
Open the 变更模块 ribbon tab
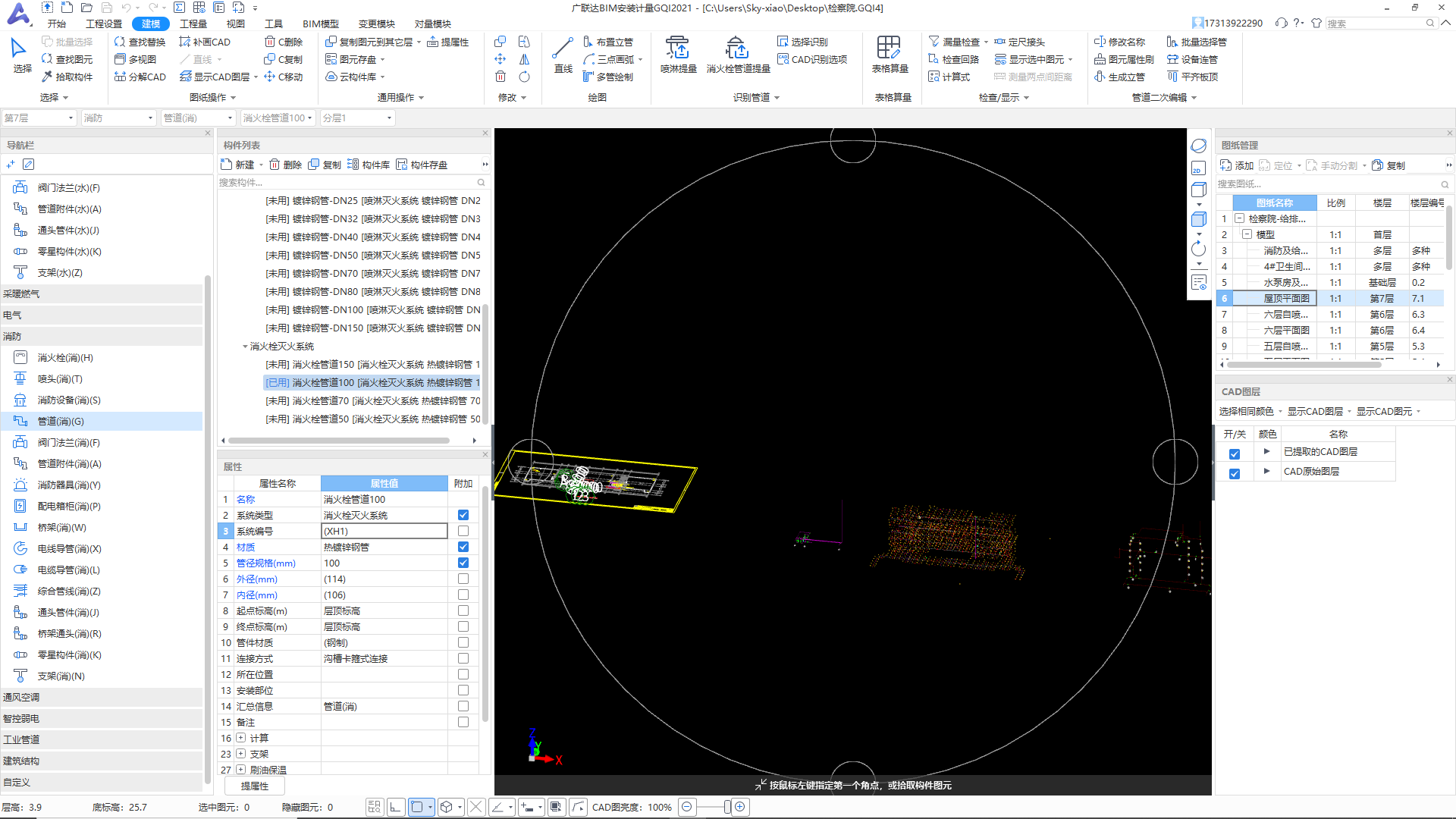pos(377,24)
